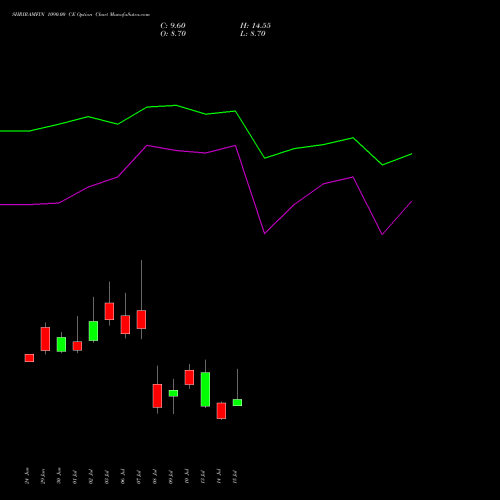Viewport: 500px width, 500px height.
Task: Click the small green candlestick for 09 Jul
Action: click(x=173, y=393)
